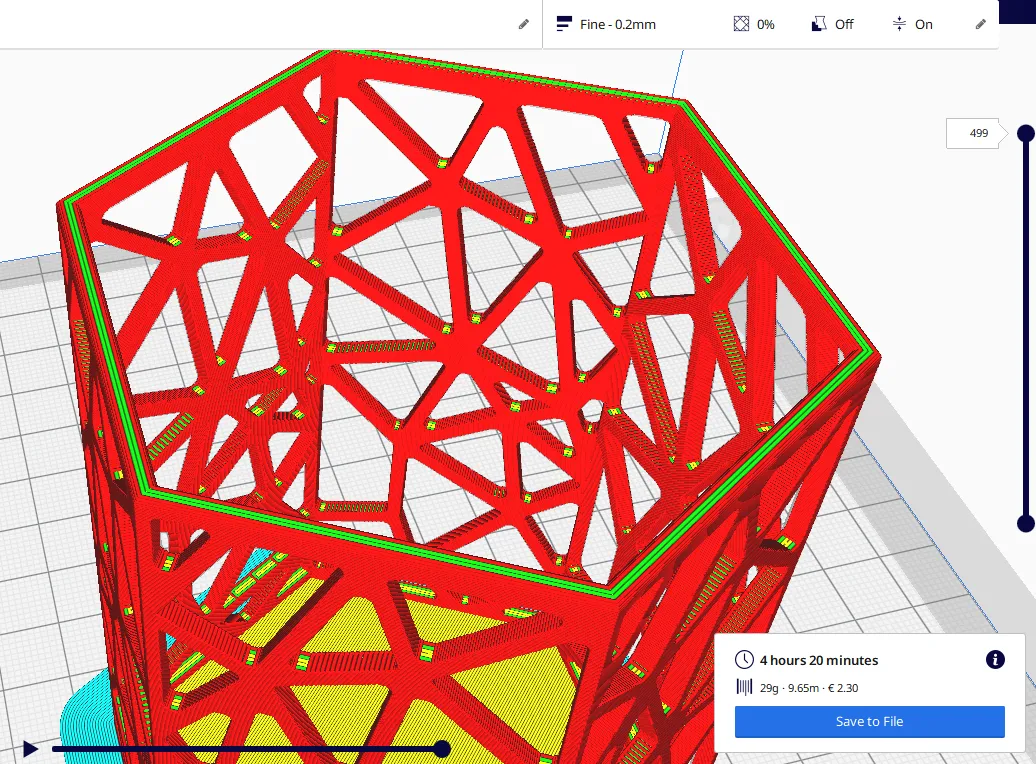
Task: Click the layer height profile icon
Action: pos(565,24)
